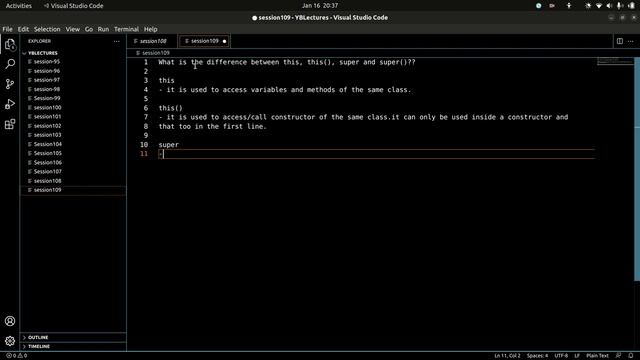Open the View menu
This screenshot has width=640, height=360.
(73, 29)
